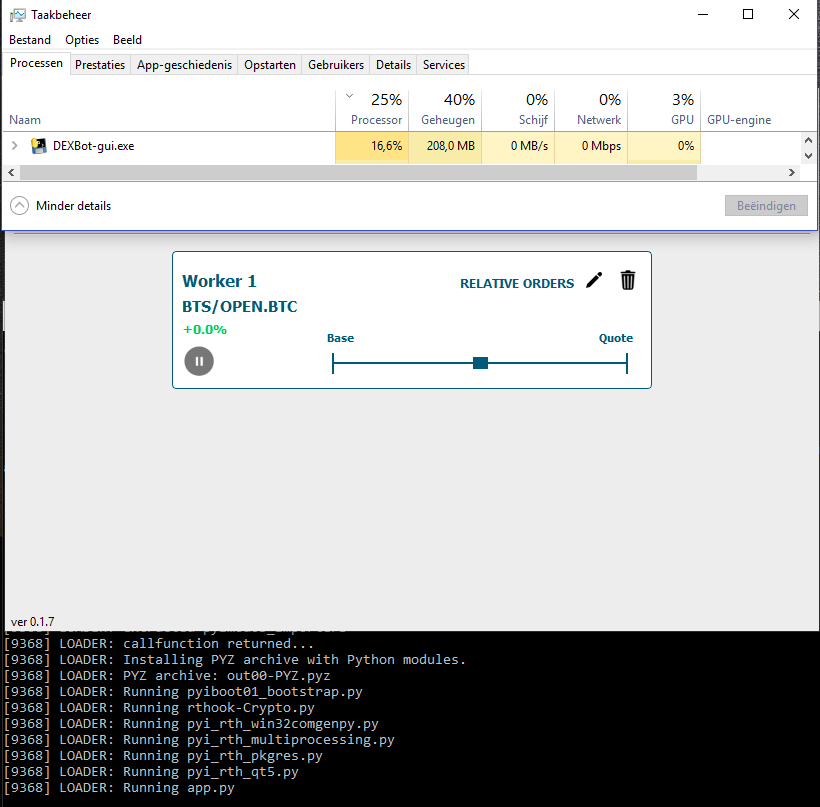Open the Bestand menu
820x807 pixels.
tap(30, 40)
